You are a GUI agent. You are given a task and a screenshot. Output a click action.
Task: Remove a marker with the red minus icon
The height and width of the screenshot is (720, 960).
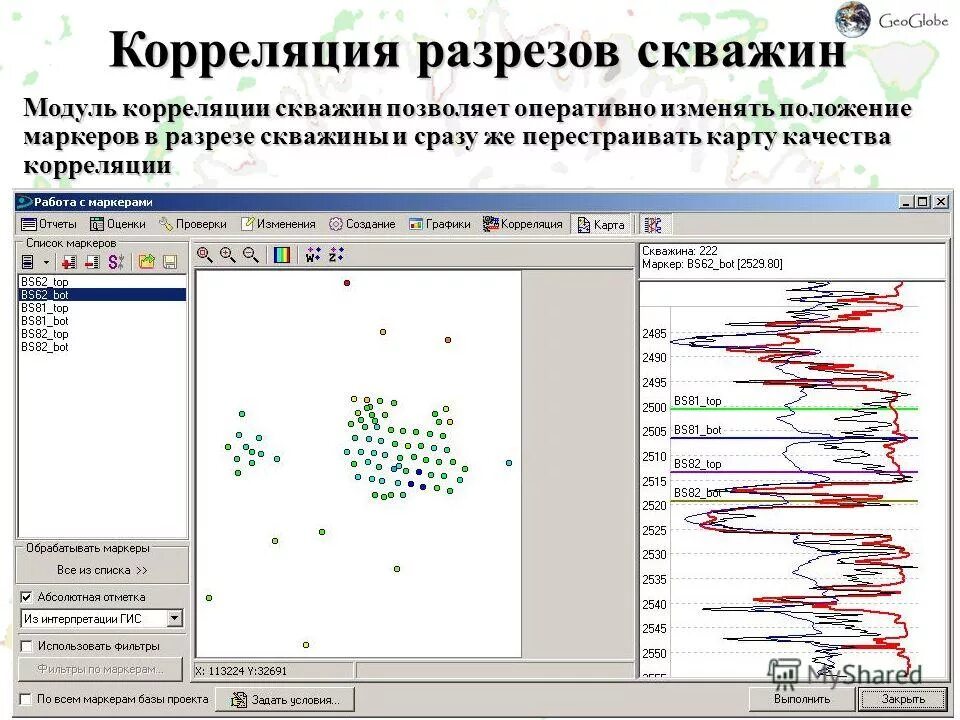pos(92,261)
